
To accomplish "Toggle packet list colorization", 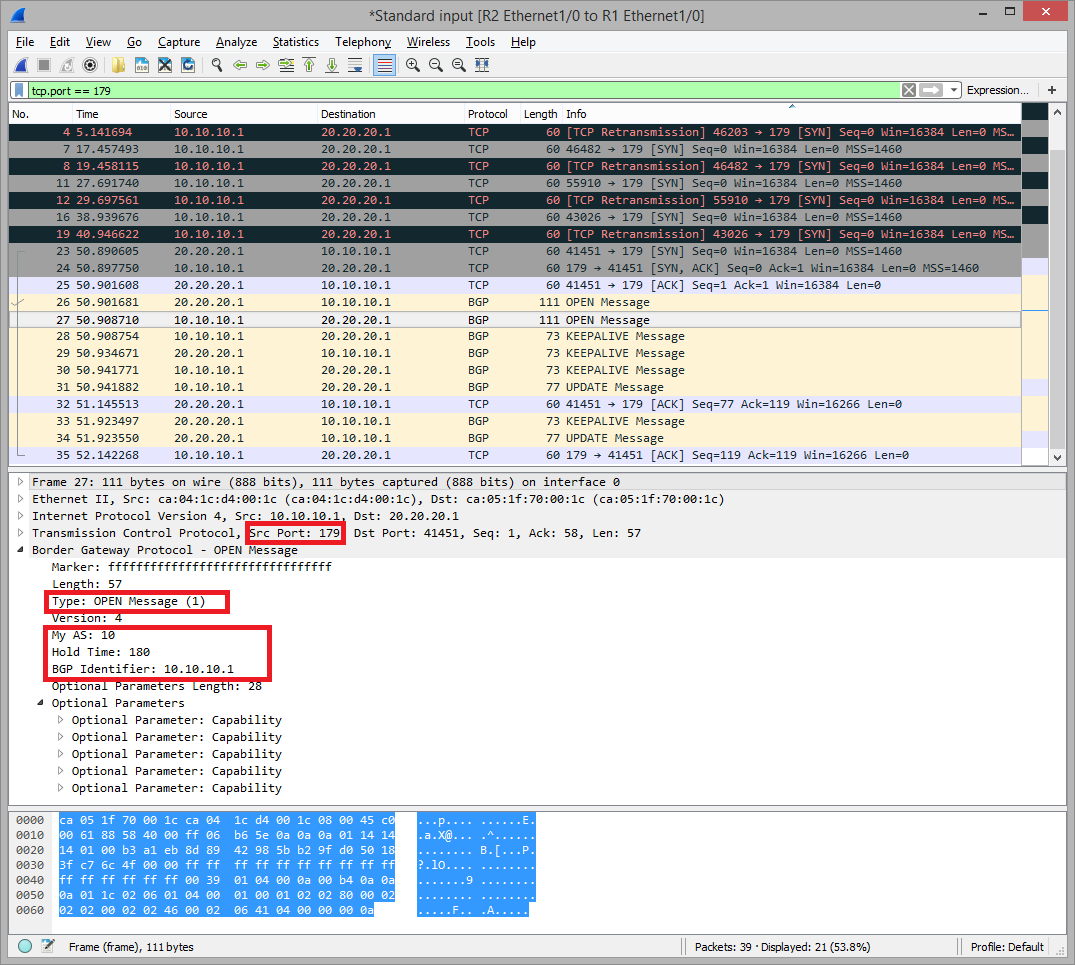I will [x=383, y=65].
